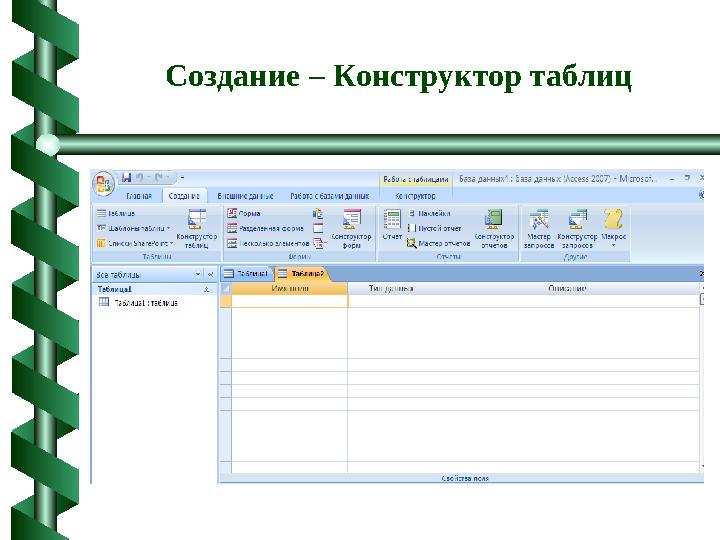The width and height of the screenshot is (720, 540).
Task: Open the Конструктор запросов tool
Action: pos(577,229)
